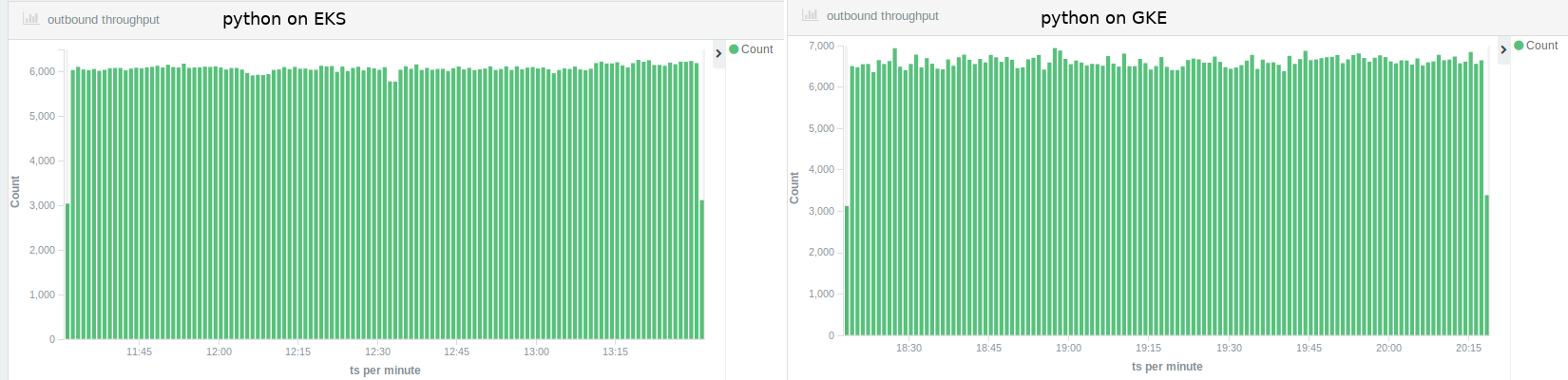This screenshot has width=1568, height=380.
Task: Click the bar chart icon on GKE panel
Action: pyautogui.click(x=810, y=14)
